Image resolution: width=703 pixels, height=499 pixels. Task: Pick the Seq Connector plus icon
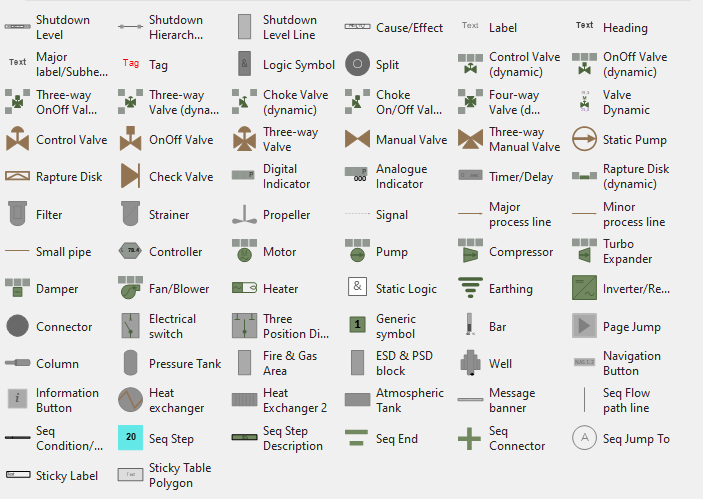[469, 438]
